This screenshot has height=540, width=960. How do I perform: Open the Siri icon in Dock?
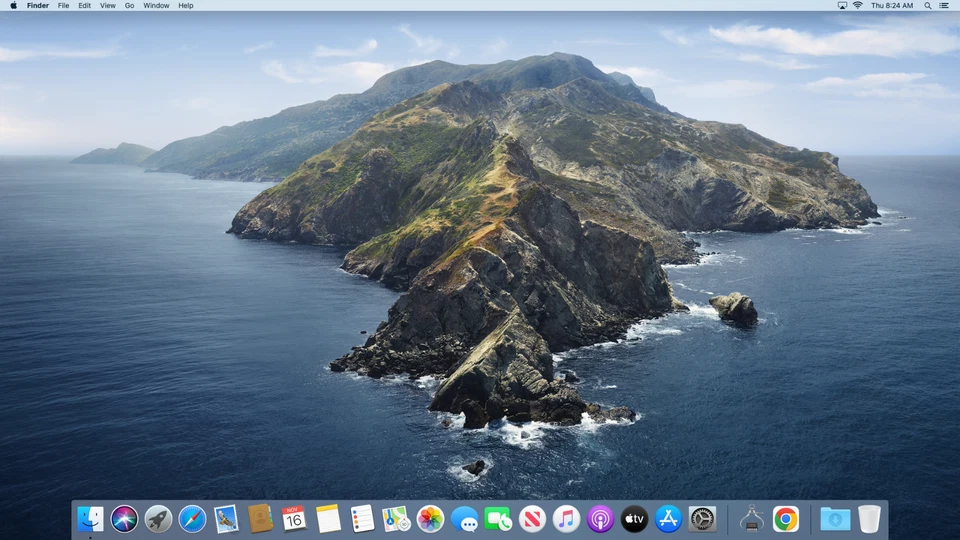point(124,518)
